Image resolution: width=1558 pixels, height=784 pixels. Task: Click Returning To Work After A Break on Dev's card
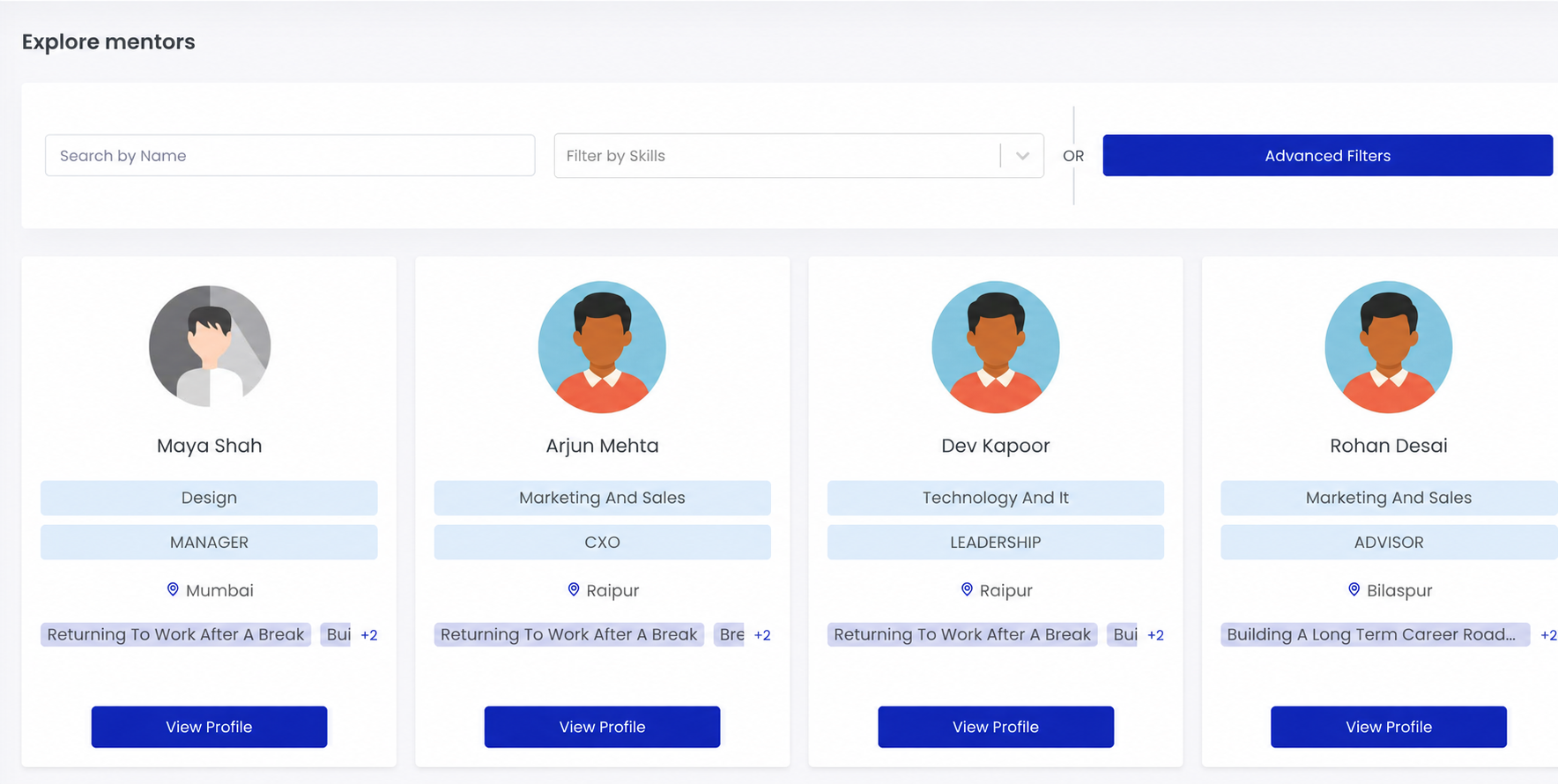pos(962,634)
